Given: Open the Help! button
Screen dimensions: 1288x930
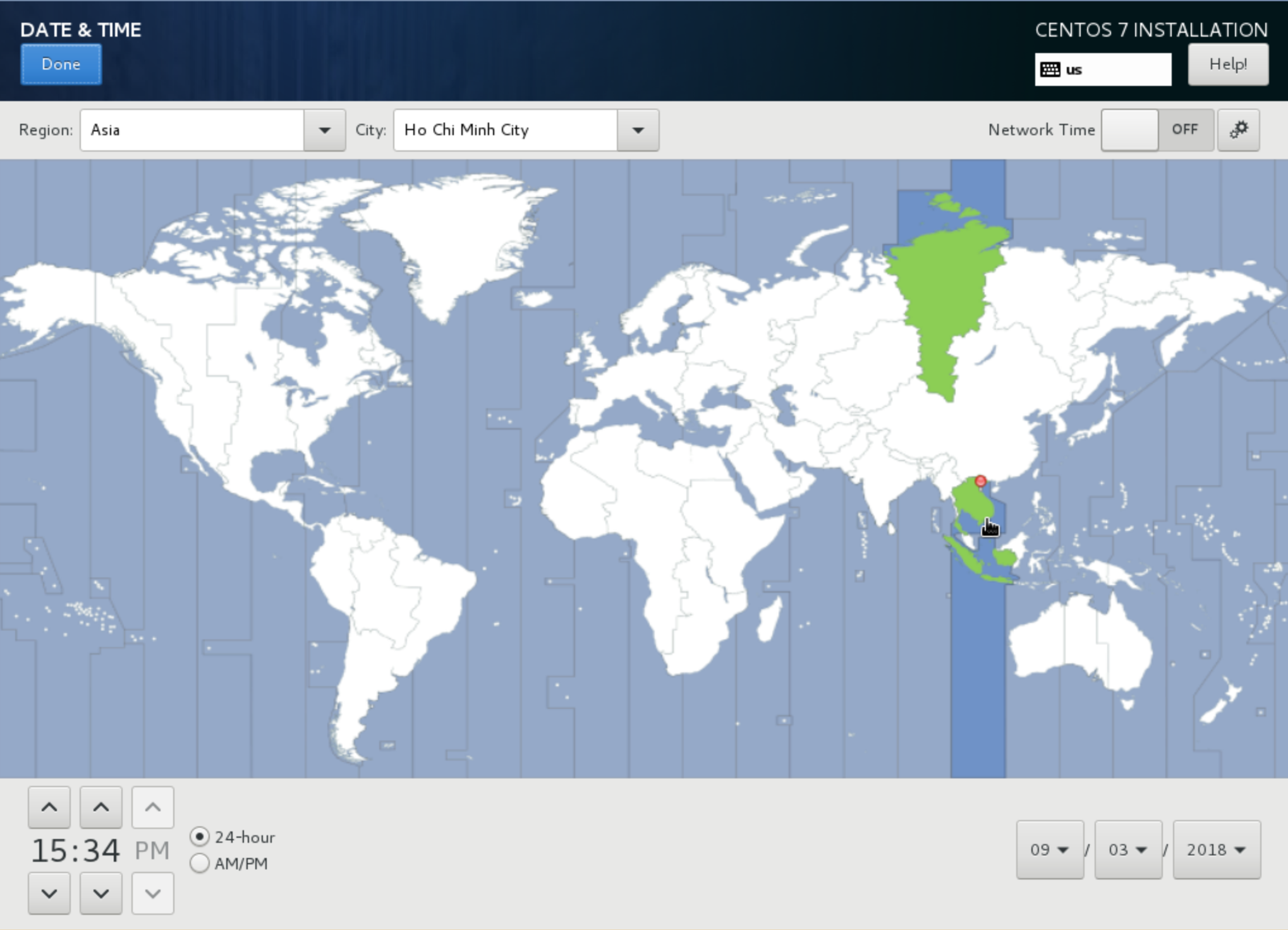Looking at the screenshot, I should pos(1228,64).
